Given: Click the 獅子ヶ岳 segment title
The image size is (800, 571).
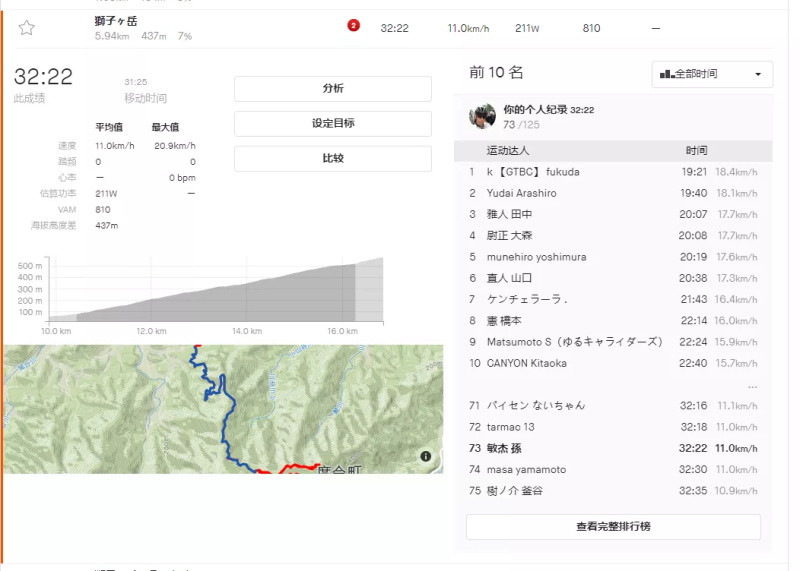Looking at the screenshot, I should [x=115, y=20].
